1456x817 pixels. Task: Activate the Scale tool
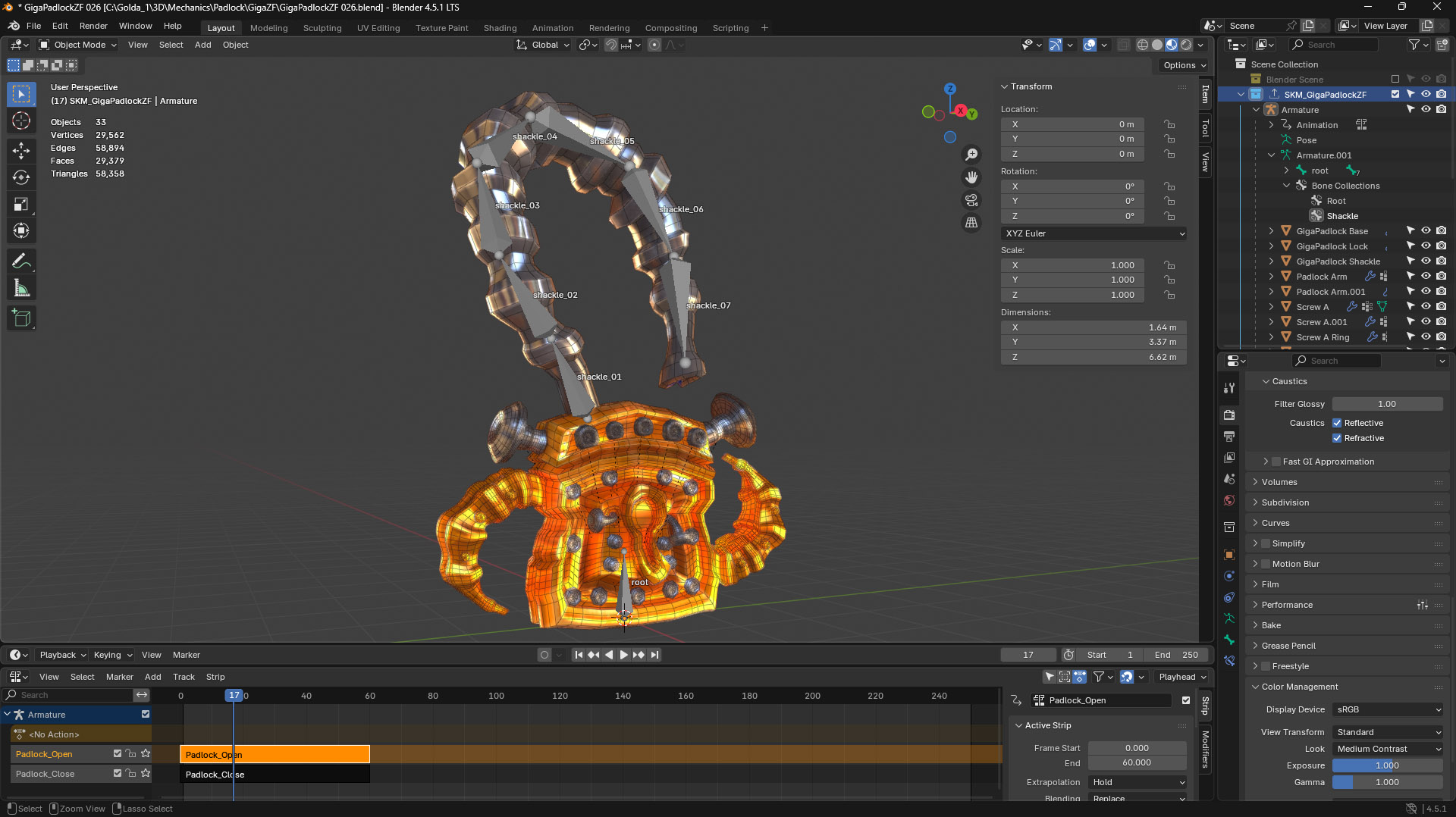click(x=21, y=203)
